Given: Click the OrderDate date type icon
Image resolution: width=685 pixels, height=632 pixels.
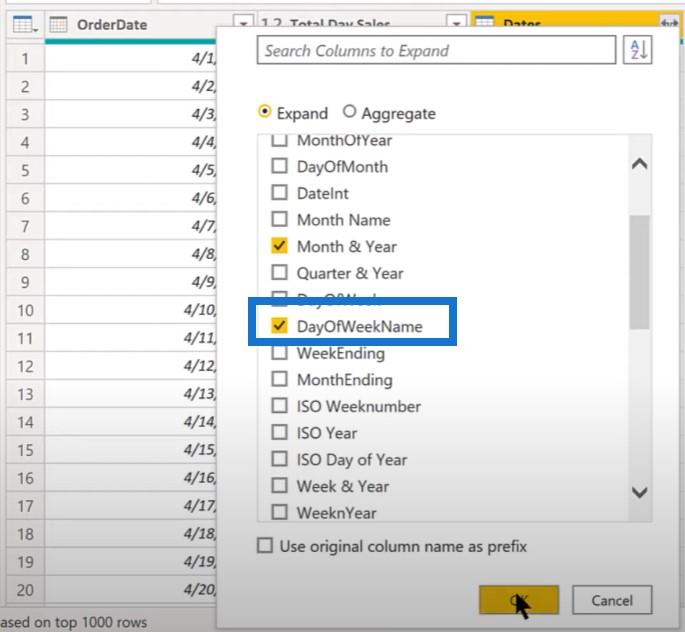Looking at the screenshot, I should point(59,24).
